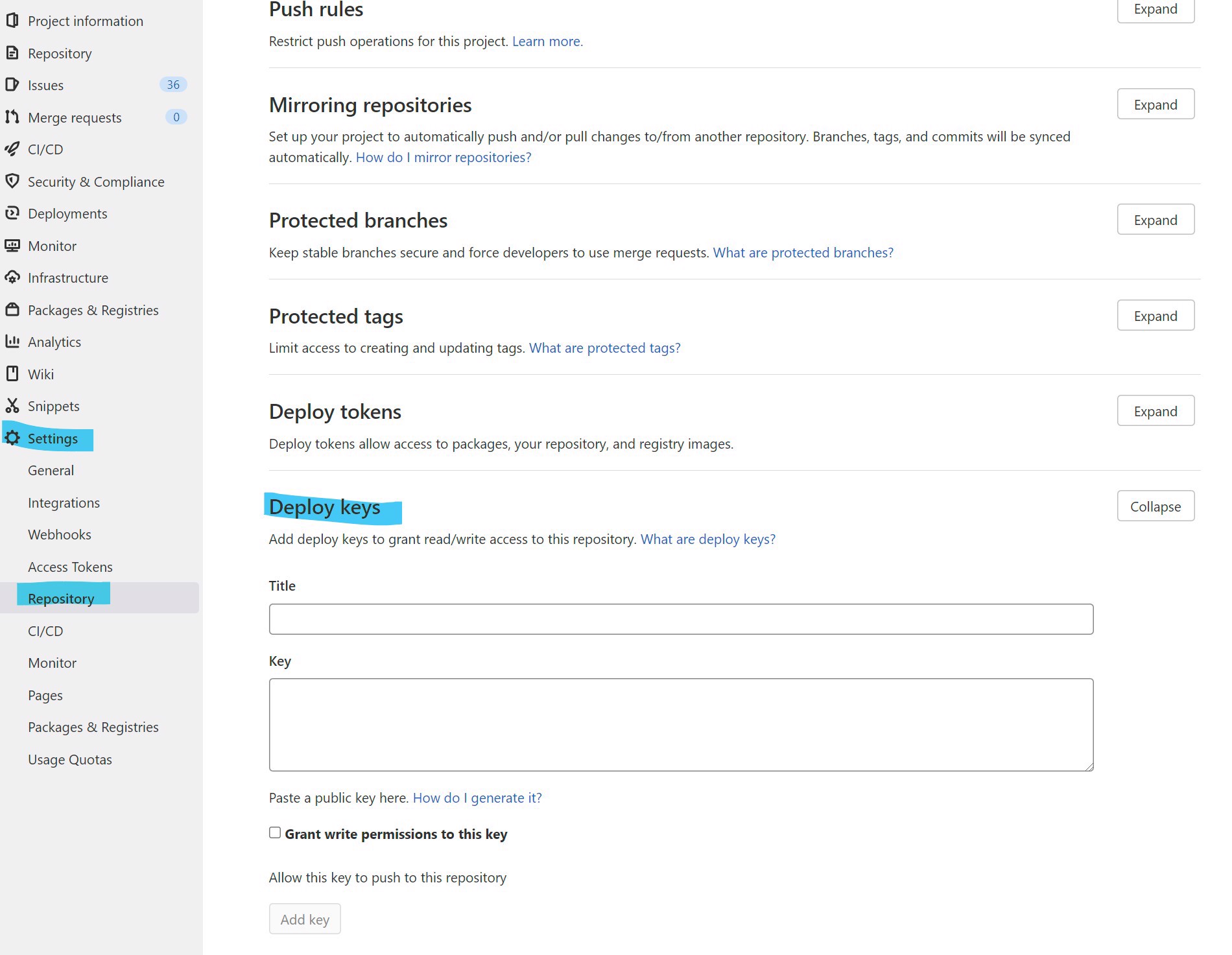Open Wiki in sidebar menu
1232x955 pixels.
(41, 374)
